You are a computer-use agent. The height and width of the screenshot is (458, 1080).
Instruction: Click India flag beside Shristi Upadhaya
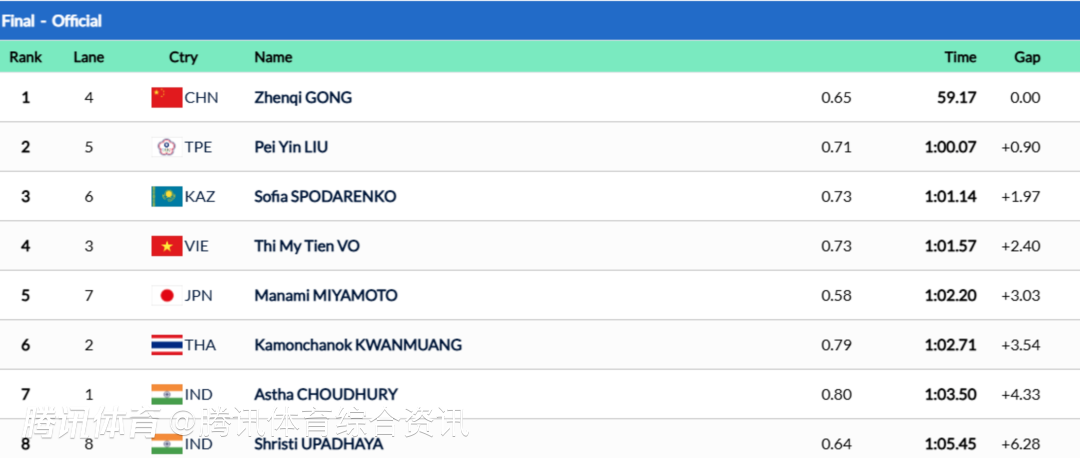tap(166, 443)
